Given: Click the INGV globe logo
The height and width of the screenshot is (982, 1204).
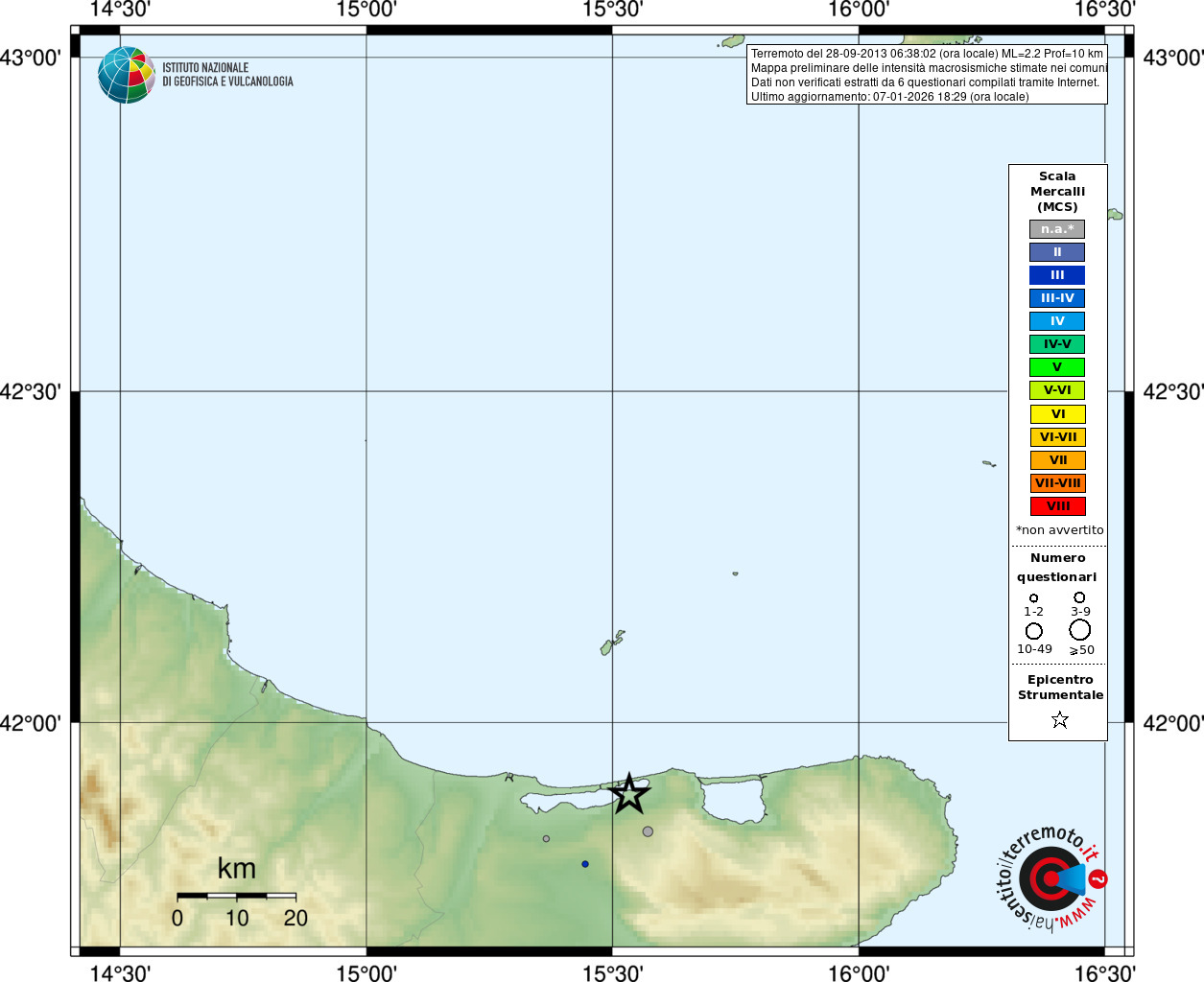Looking at the screenshot, I should pyautogui.click(x=126, y=75).
